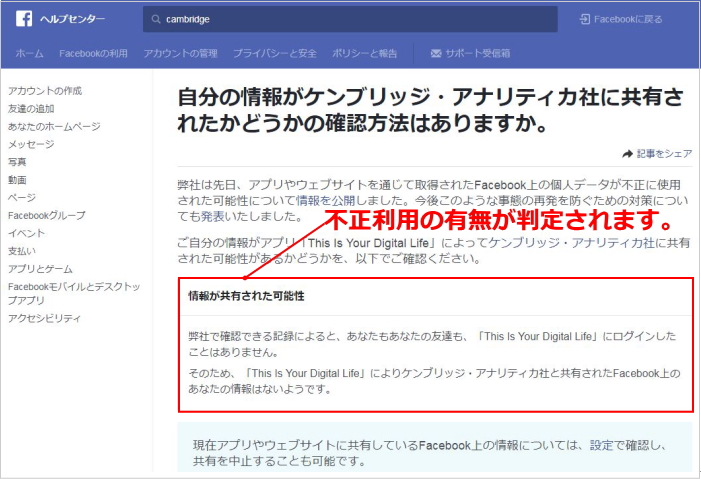701x479 pixels.
Task: Select 友達の追加 in the sidebar
Action: pyautogui.click(x=31, y=108)
